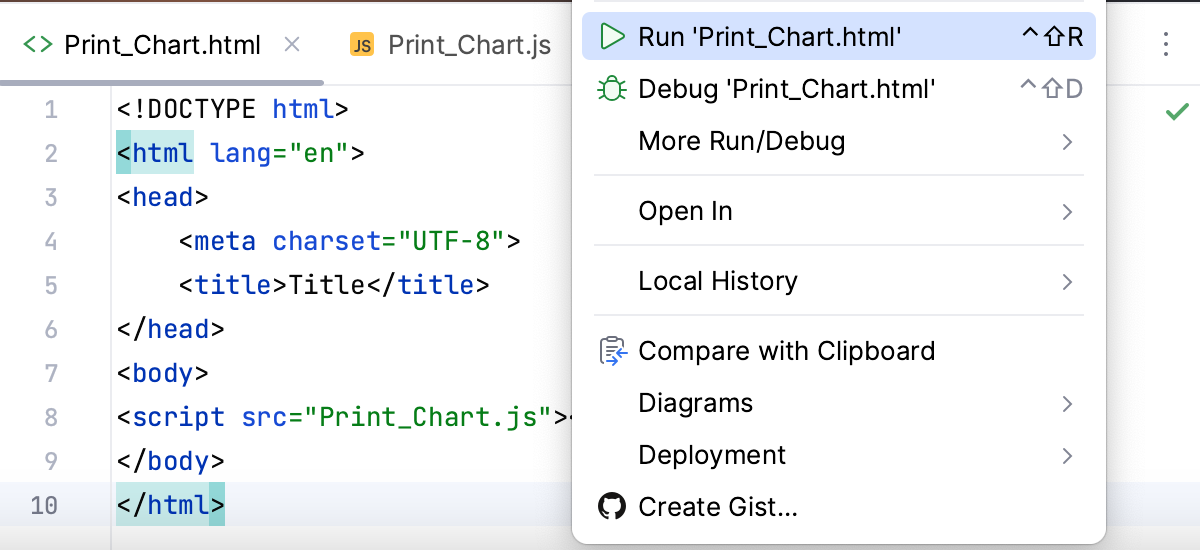Close the Print_Chart.html tab
This screenshot has height=550, width=1200.
pyautogui.click(x=292, y=44)
